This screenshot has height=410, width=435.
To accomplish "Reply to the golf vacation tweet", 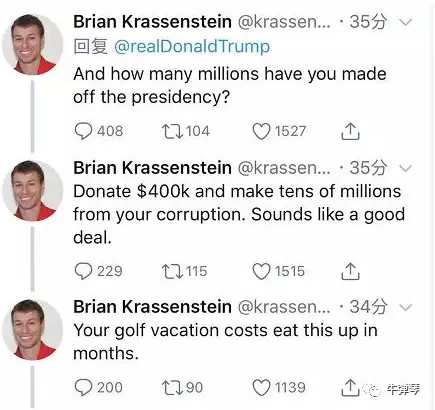I will pos(83,387).
